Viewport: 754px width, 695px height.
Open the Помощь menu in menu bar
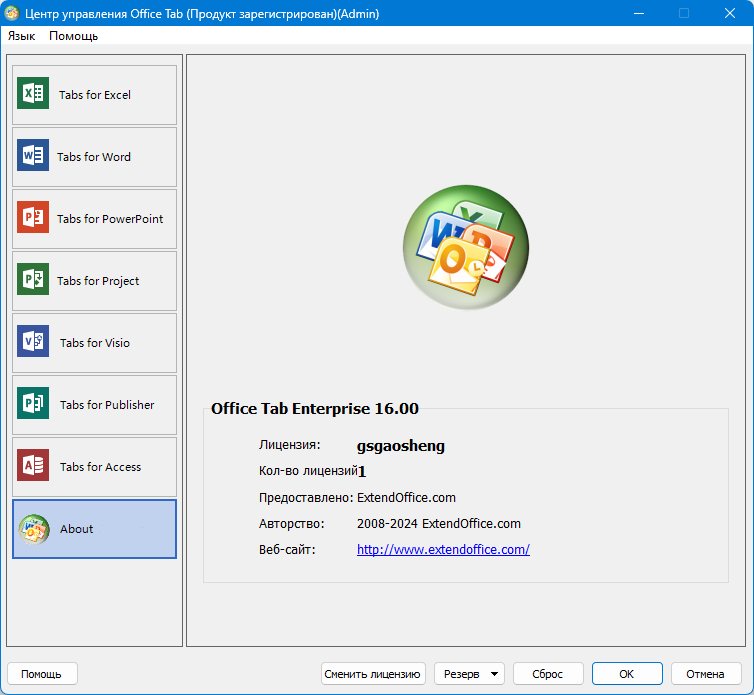pos(74,36)
